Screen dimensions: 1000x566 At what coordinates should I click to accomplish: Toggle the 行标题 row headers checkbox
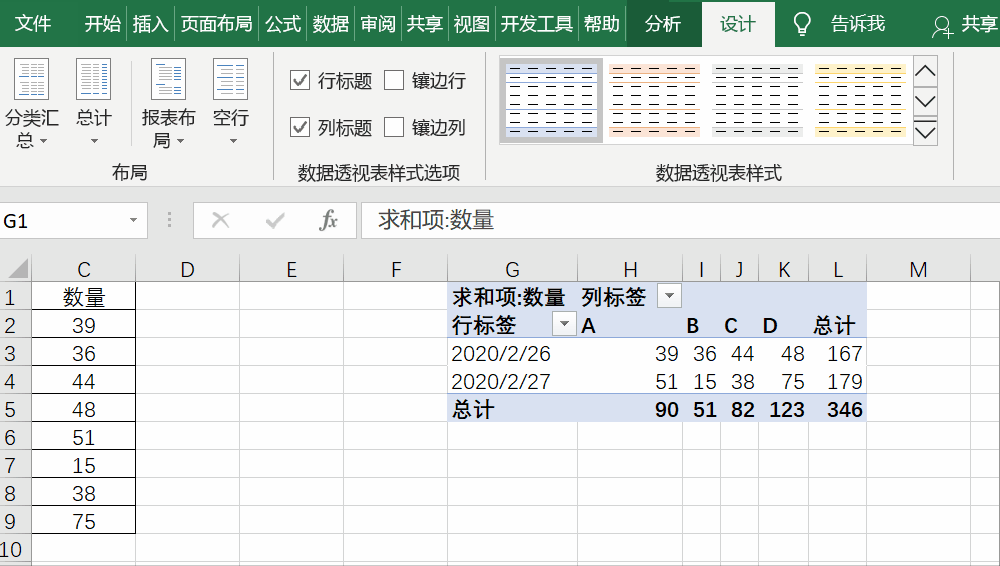[x=300, y=80]
